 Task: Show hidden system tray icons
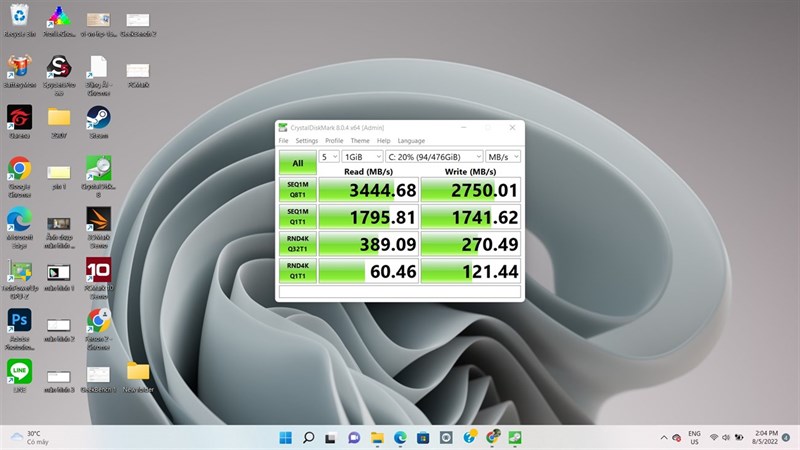pyautogui.click(x=664, y=438)
